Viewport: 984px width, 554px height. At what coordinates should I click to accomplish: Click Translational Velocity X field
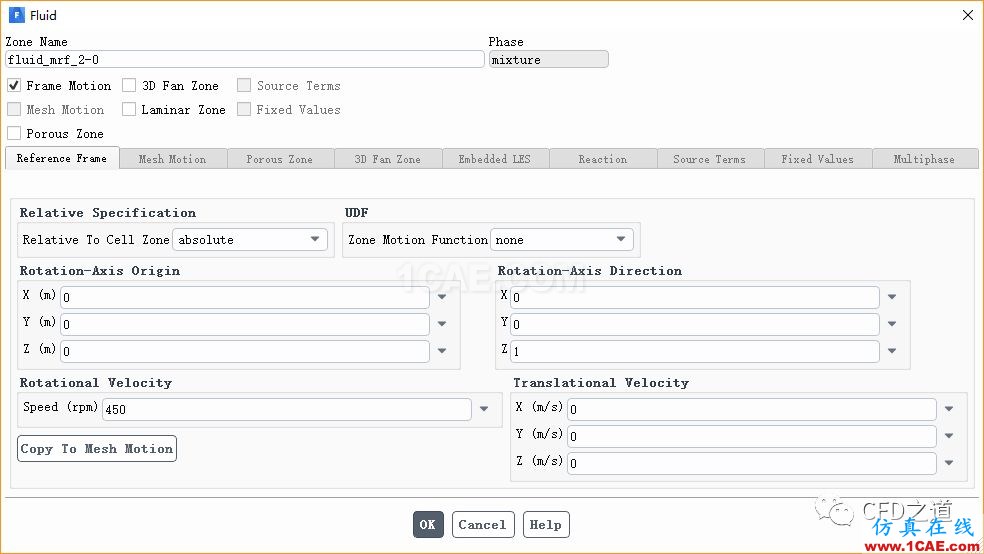point(752,410)
